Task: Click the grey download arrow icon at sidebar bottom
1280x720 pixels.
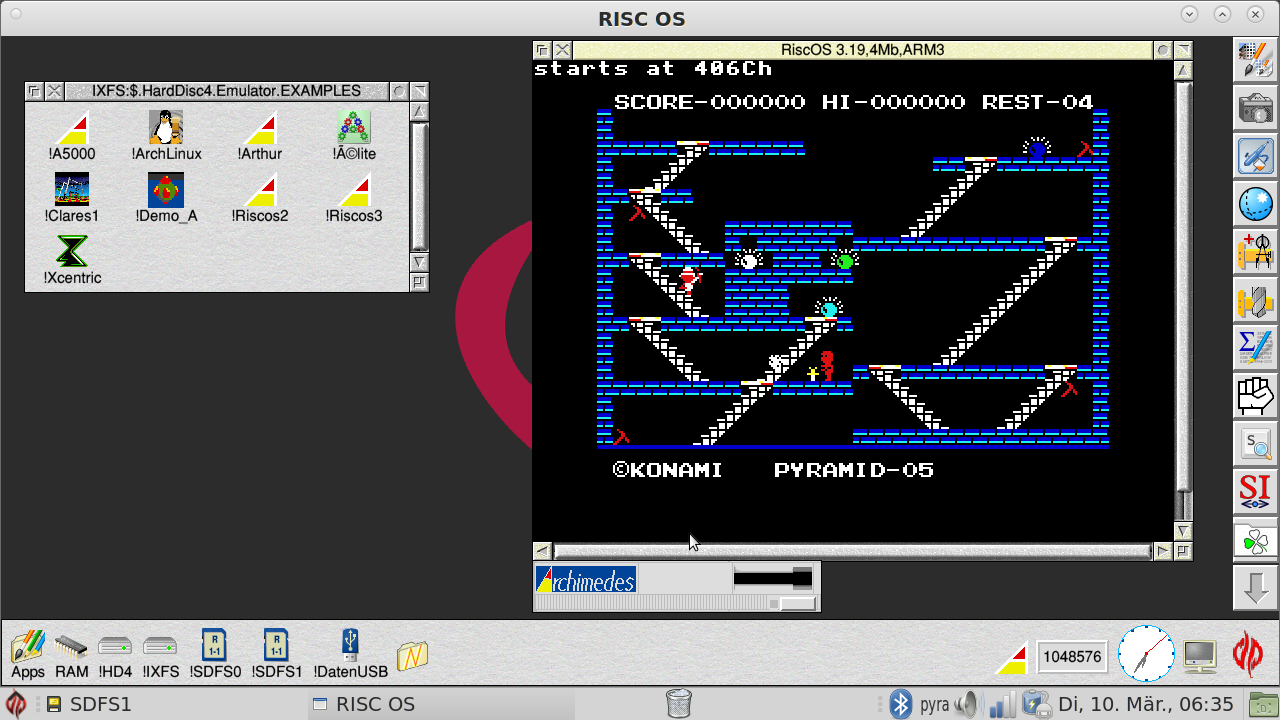Action: [x=1255, y=588]
